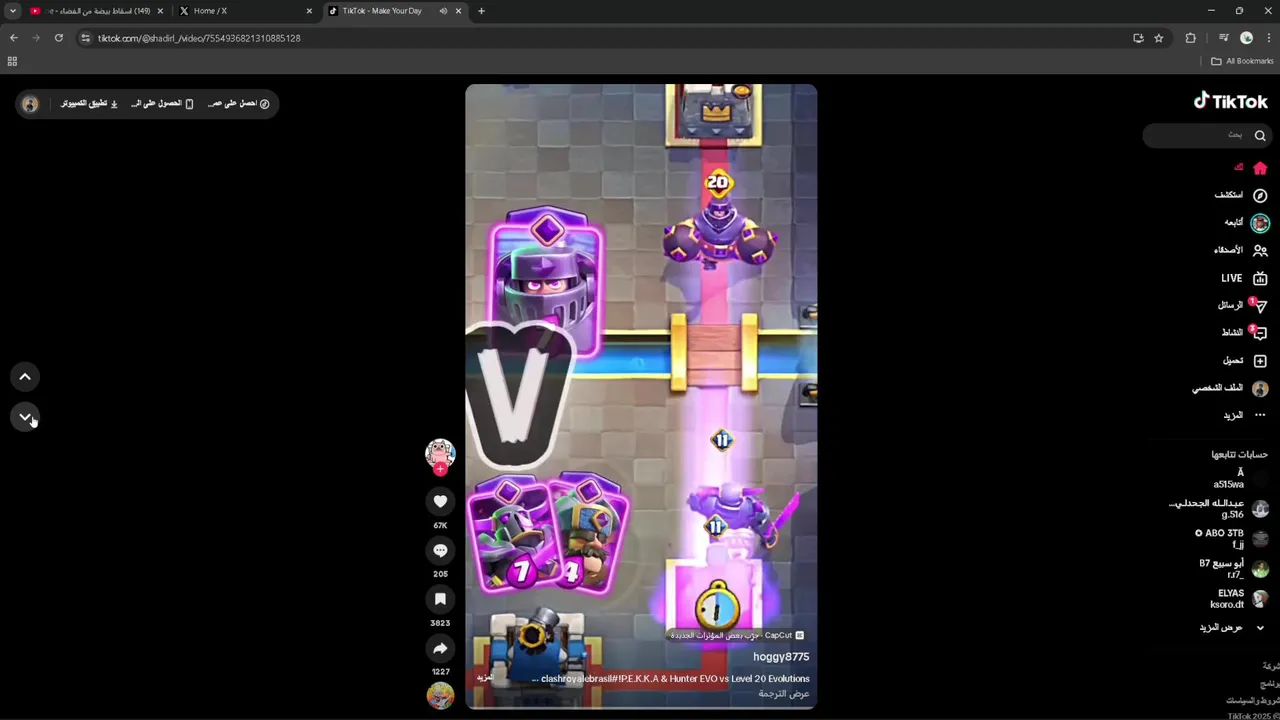Bookmark this page with the star icon

point(1159,38)
